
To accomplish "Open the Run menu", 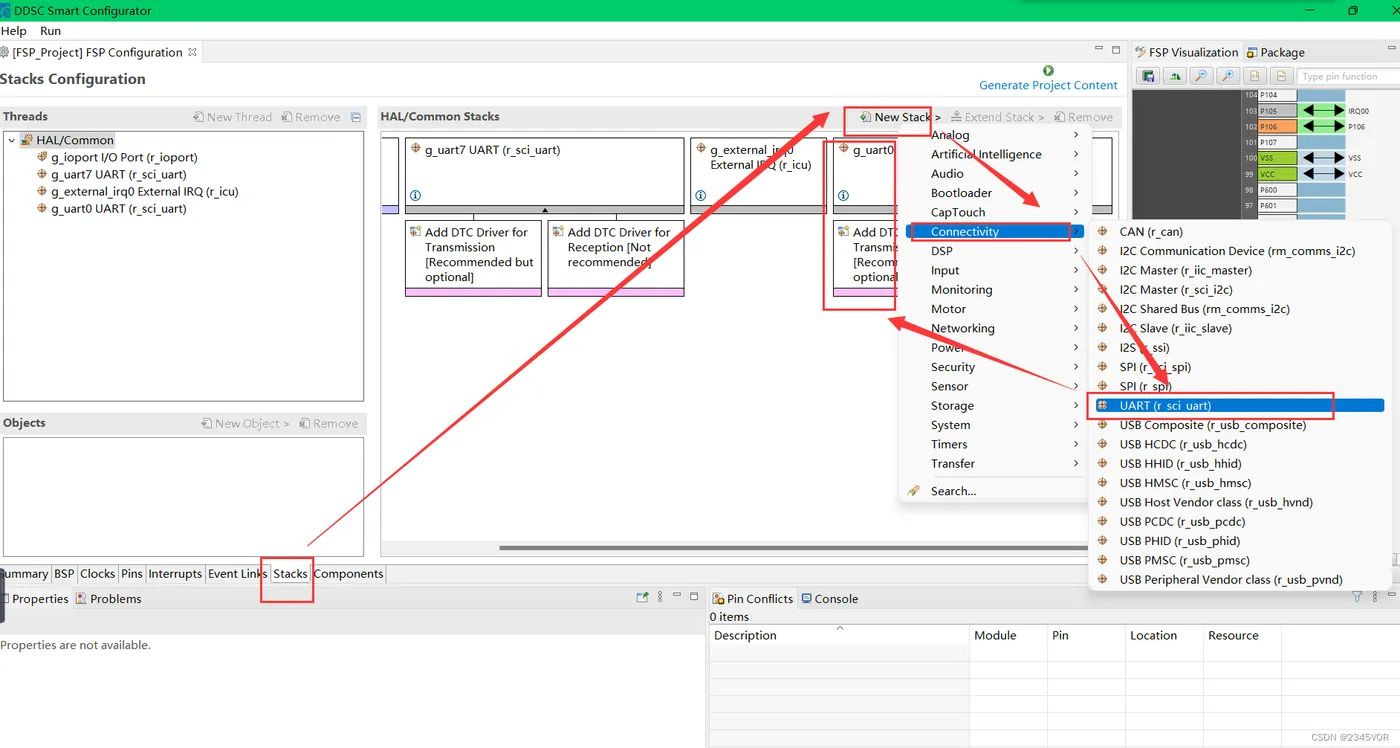I will 50,31.
